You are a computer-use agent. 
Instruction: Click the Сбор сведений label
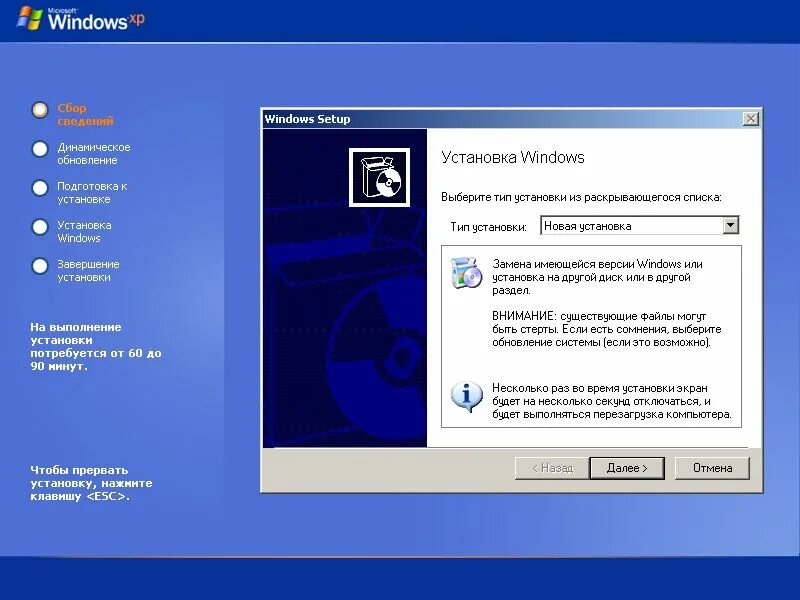[x=85, y=115]
